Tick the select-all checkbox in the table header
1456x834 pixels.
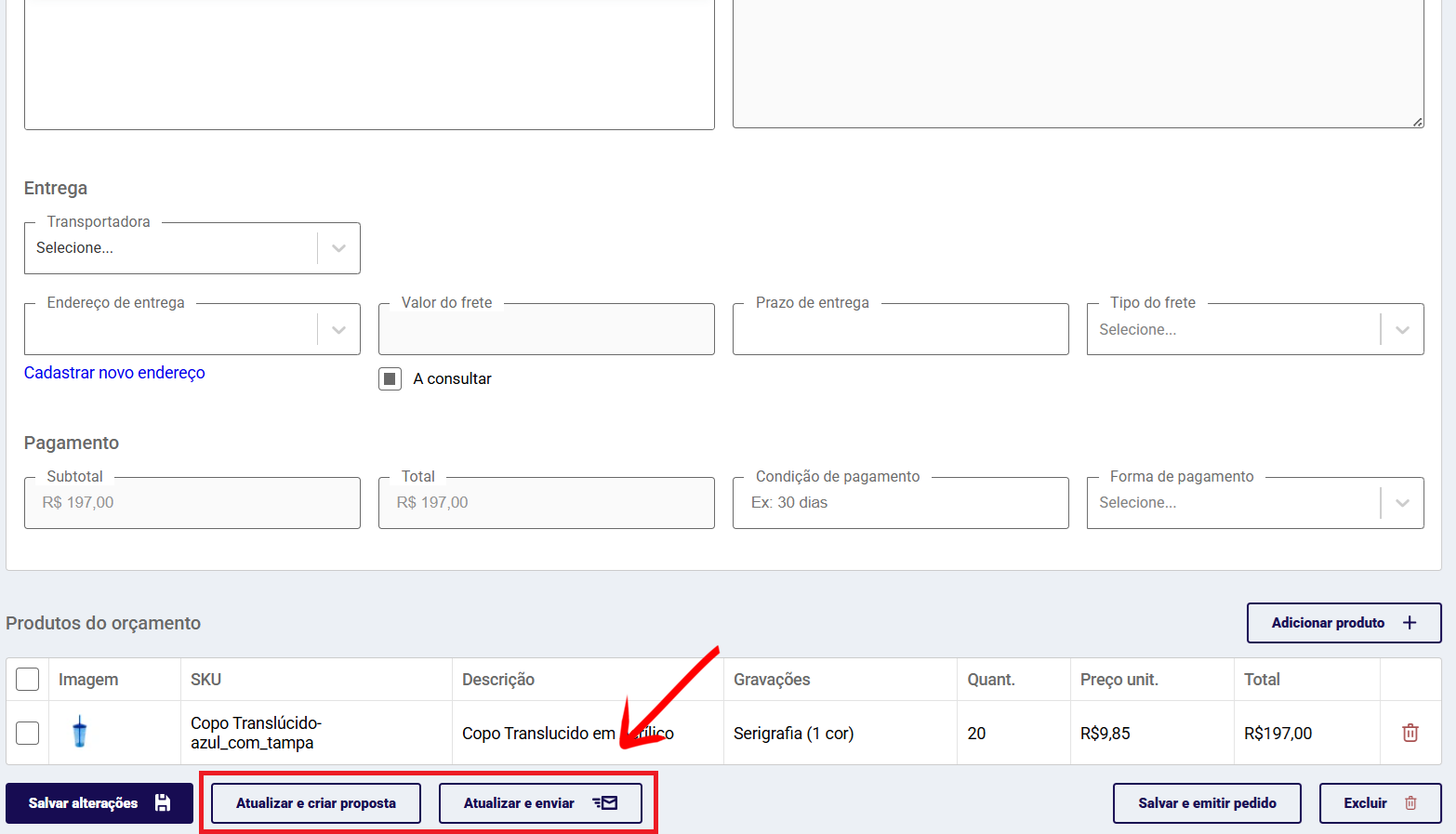tap(28, 679)
